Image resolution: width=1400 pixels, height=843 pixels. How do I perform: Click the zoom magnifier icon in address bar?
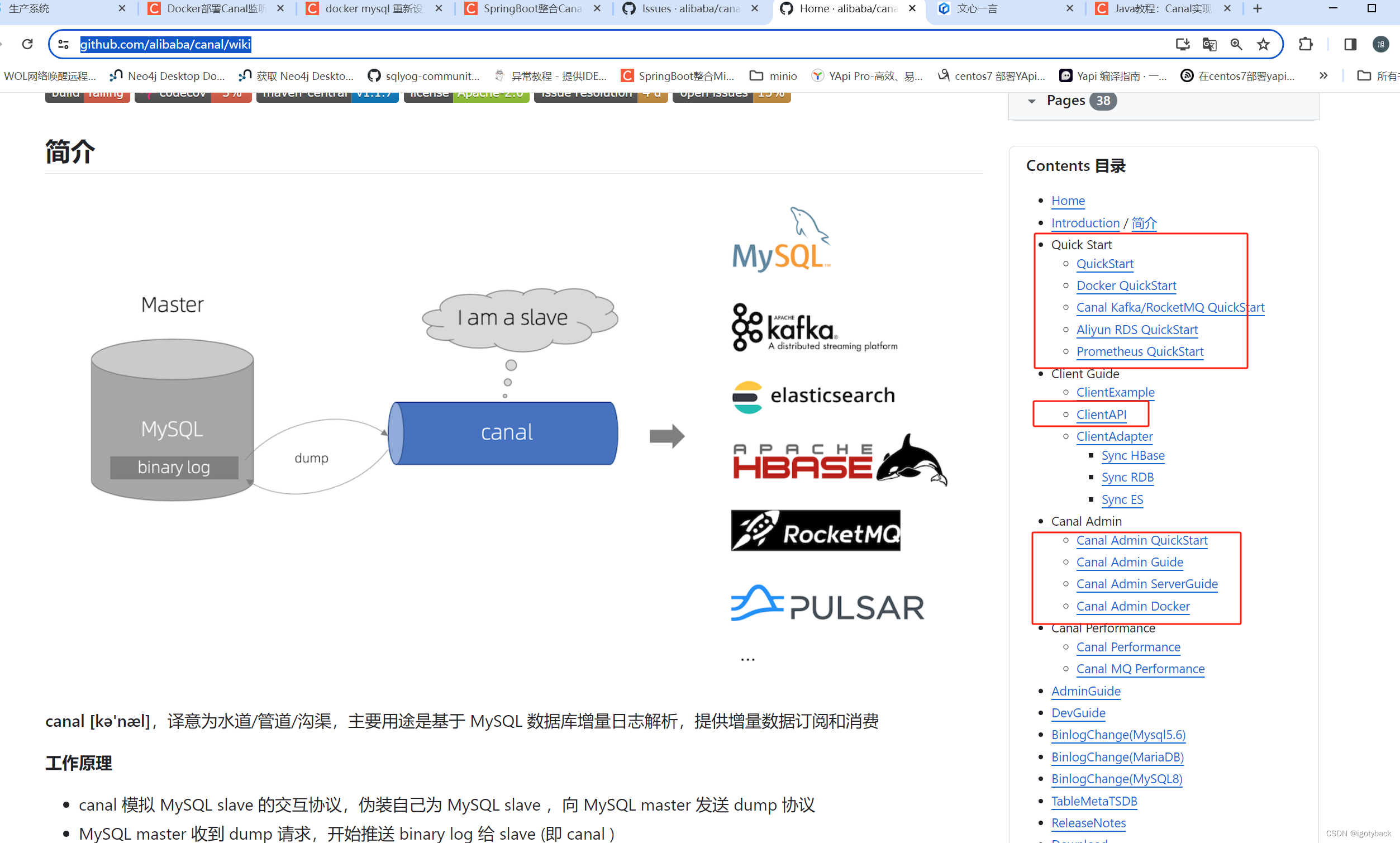tap(1236, 44)
